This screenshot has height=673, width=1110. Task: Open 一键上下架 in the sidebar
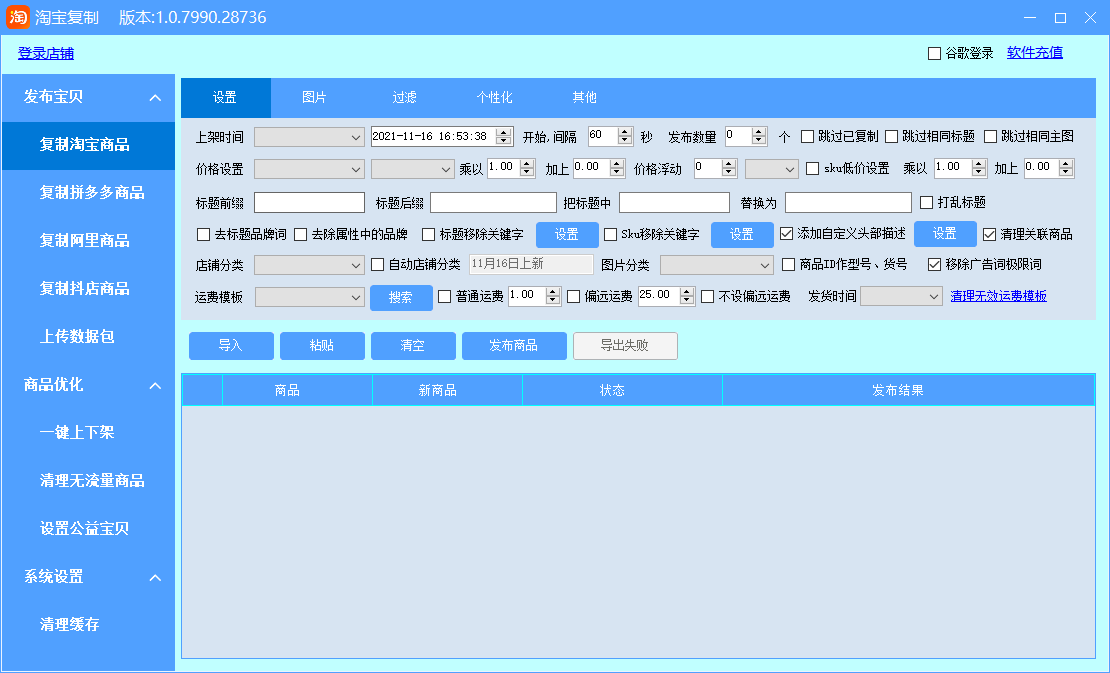tap(88, 432)
